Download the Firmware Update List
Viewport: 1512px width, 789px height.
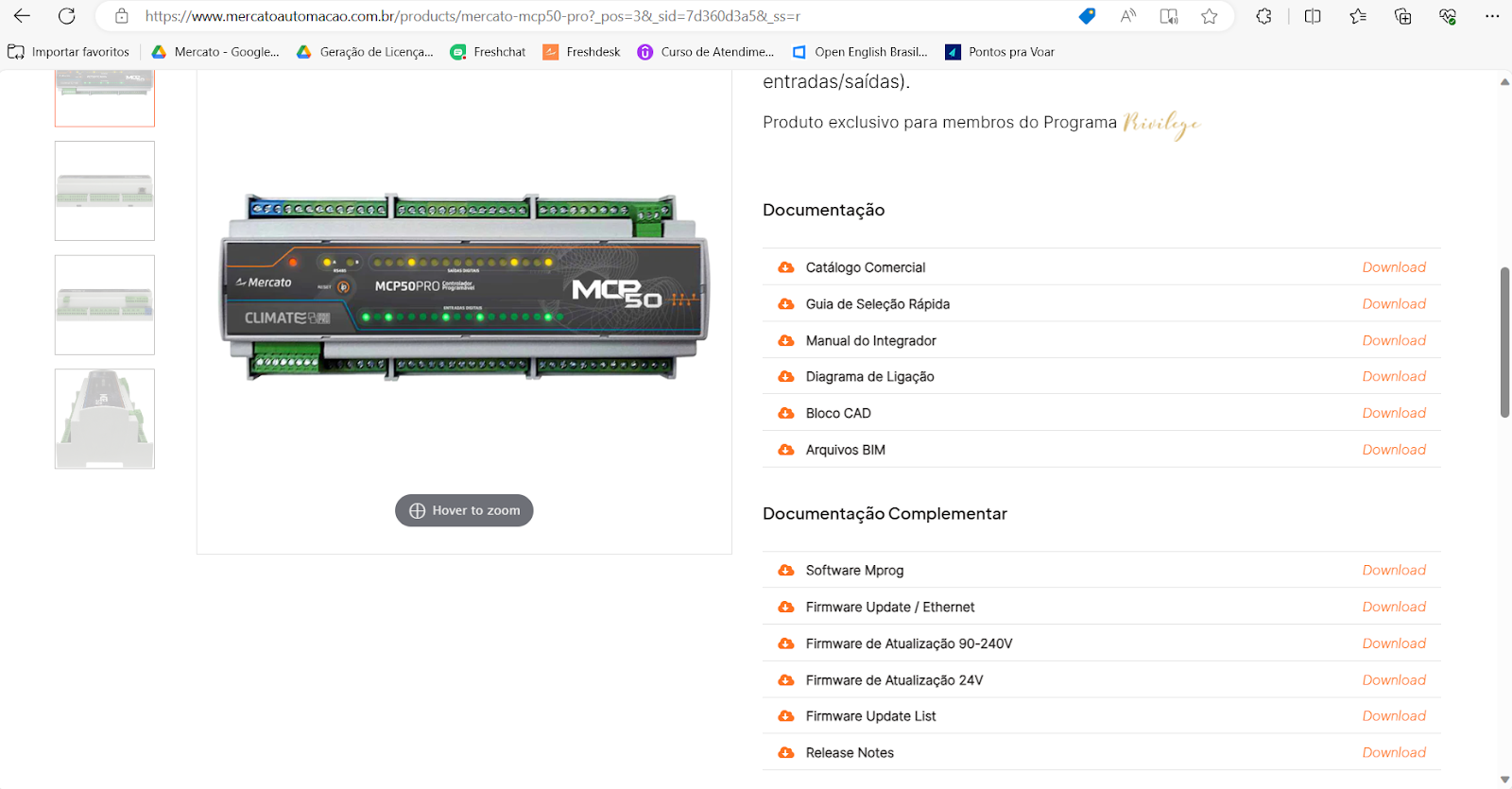pos(1394,715)
